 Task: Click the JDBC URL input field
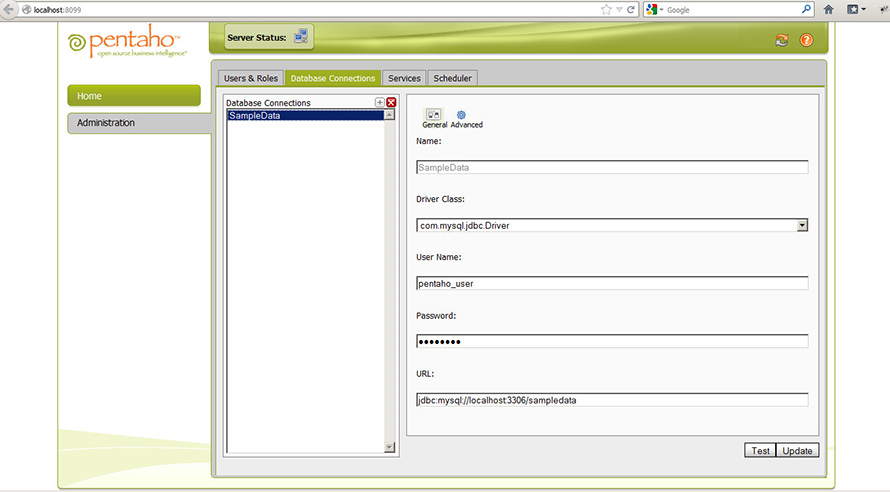pyautogui.click(x=612, y=400)
